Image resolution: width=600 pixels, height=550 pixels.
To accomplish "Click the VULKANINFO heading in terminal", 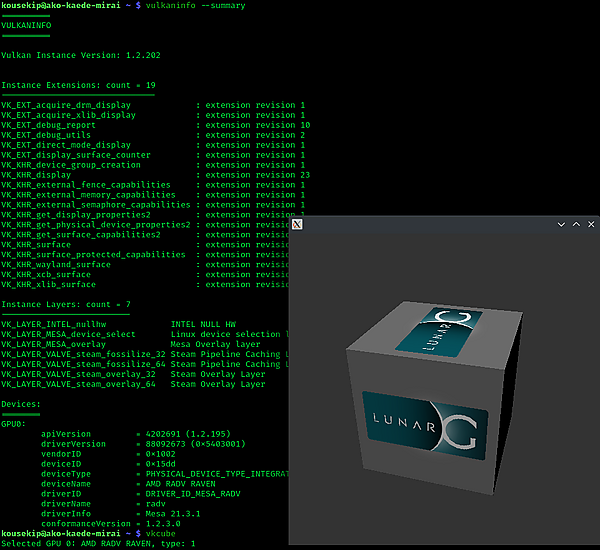I will [x=26, y=25].
